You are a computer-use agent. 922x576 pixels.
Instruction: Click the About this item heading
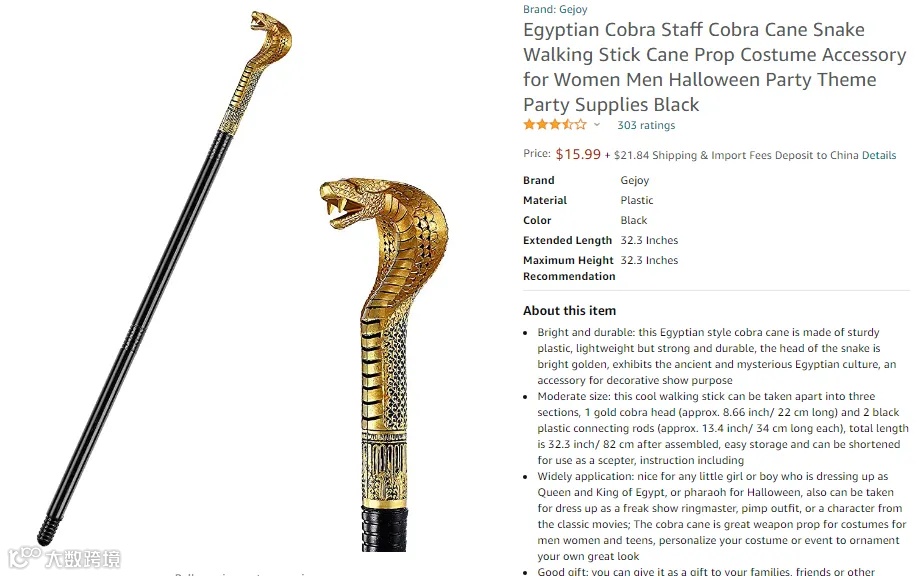click(569, 310)
